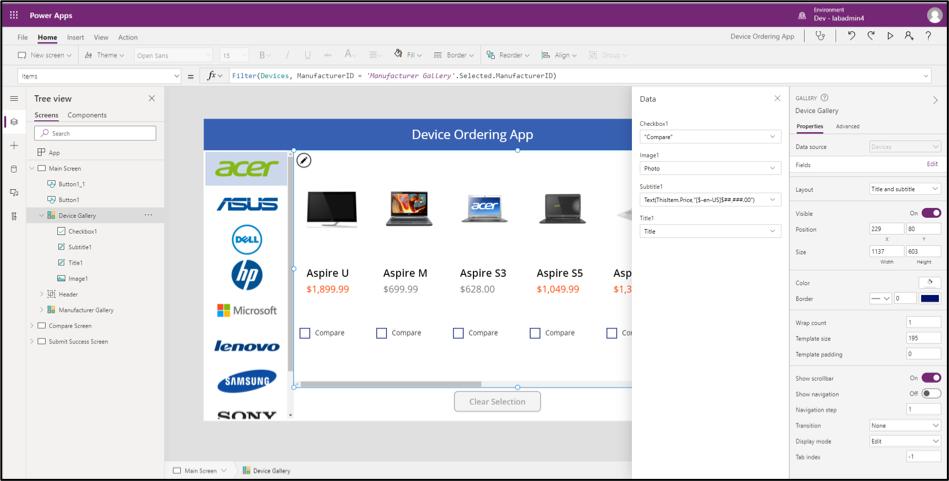
Task: Toggle the Visible switch
Action: [x=931, y=213]
